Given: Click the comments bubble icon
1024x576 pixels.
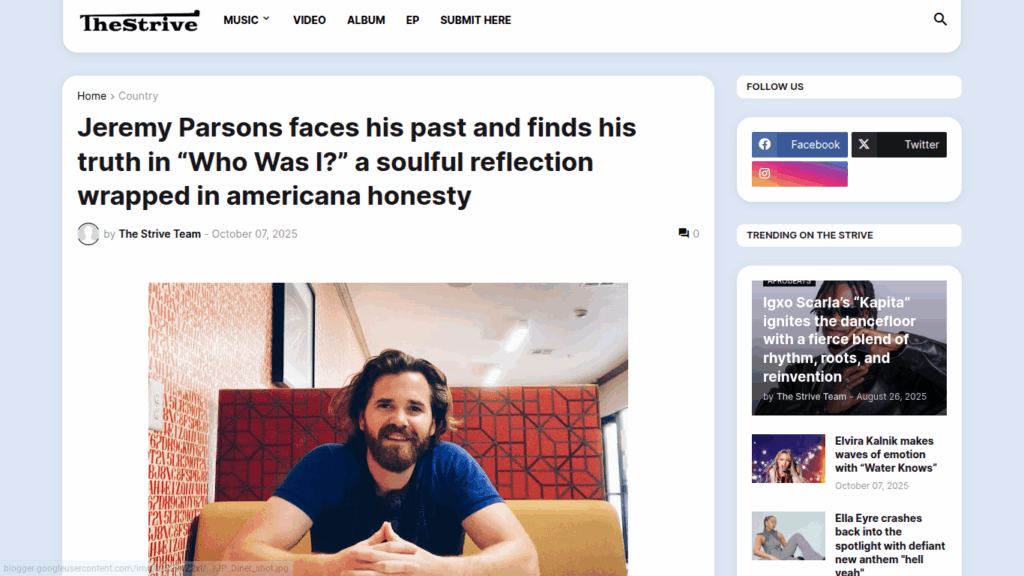Looking at the screenshot, I should point(684,234).
